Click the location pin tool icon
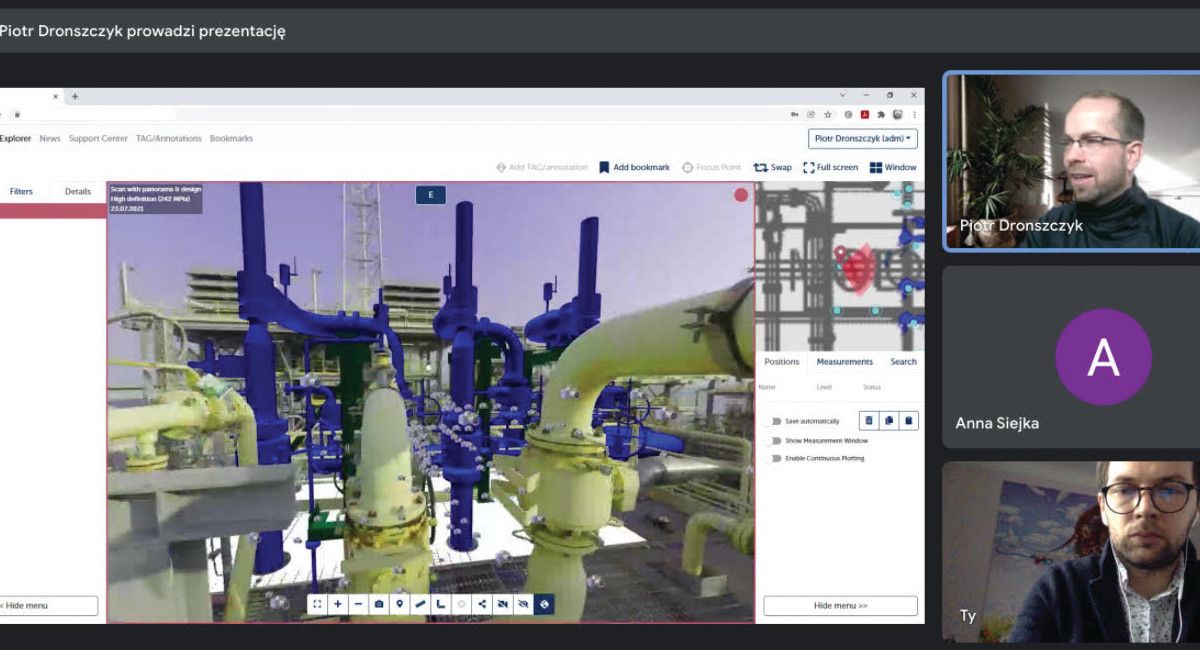 pos(400,604)
